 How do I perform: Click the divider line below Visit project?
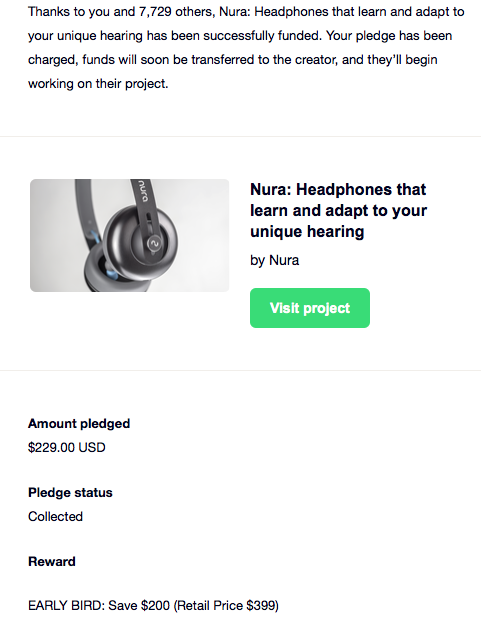(x=240, y=370)
